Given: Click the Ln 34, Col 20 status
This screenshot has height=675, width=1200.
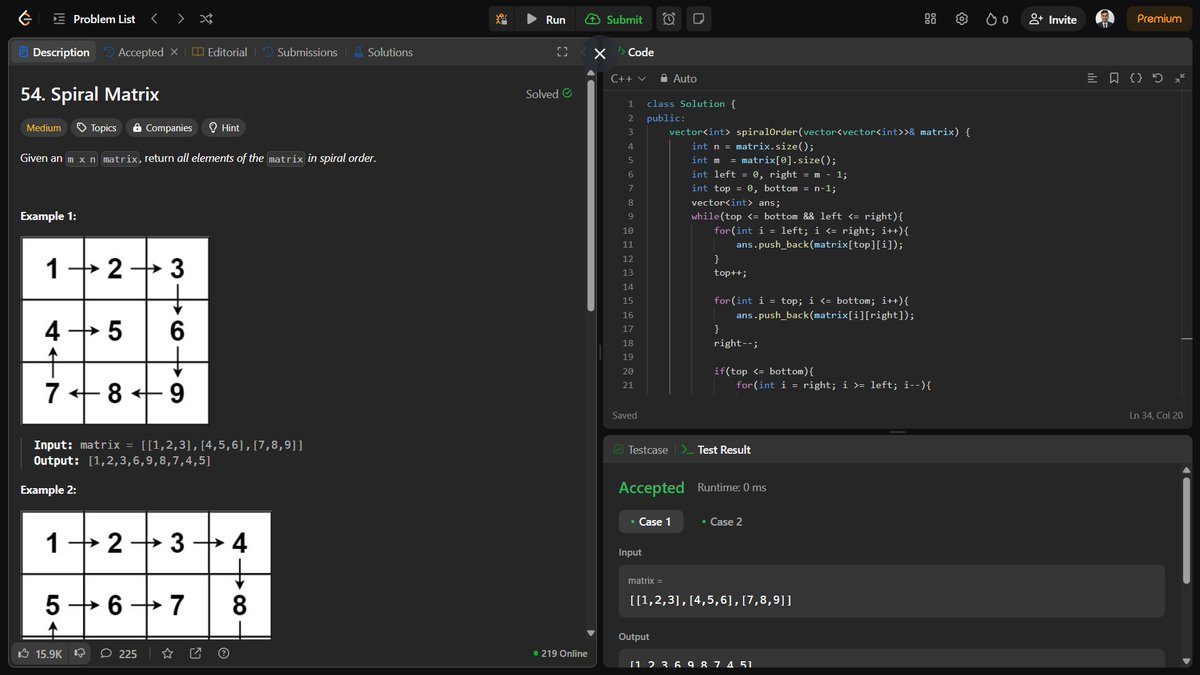Looking at the screenshot, I should tap(1155, 415).
